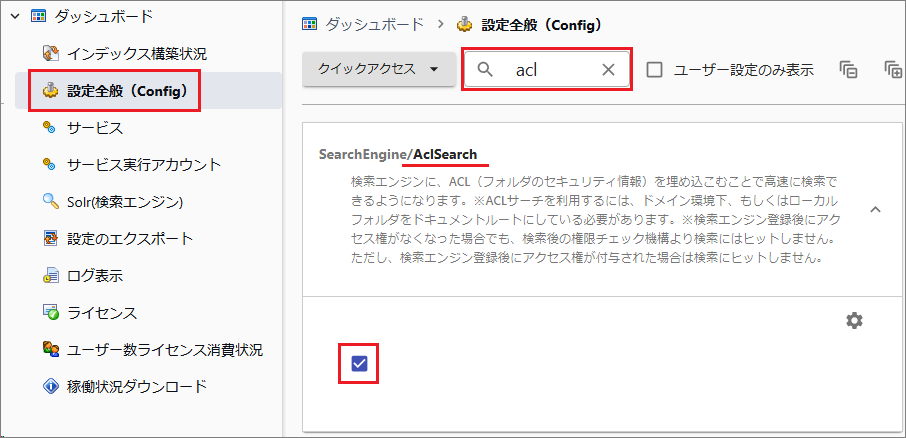This screenshot has width=906, height=438.
Task: Collapse the ダッシュボード tree node
Action: pos(14,16)
